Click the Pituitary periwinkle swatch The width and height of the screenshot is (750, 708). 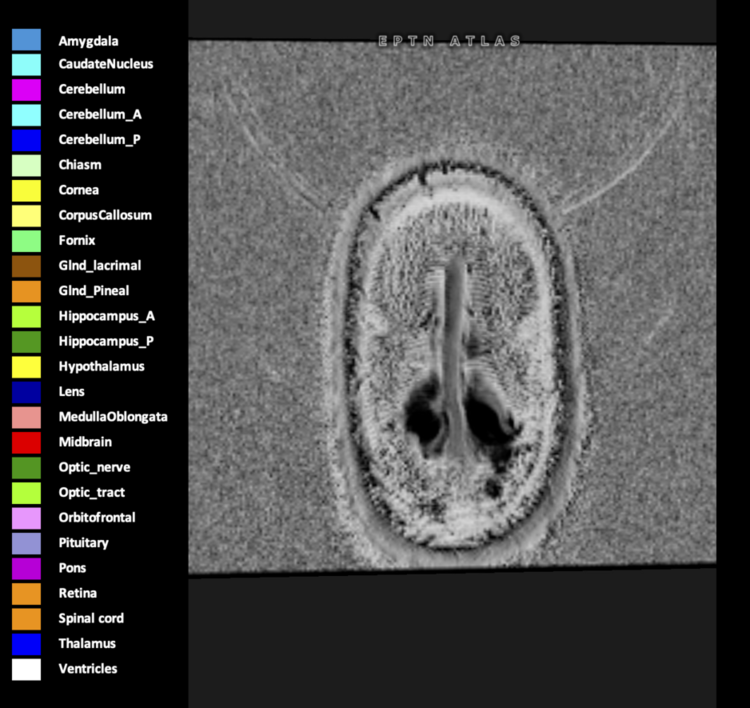point(26,543)
